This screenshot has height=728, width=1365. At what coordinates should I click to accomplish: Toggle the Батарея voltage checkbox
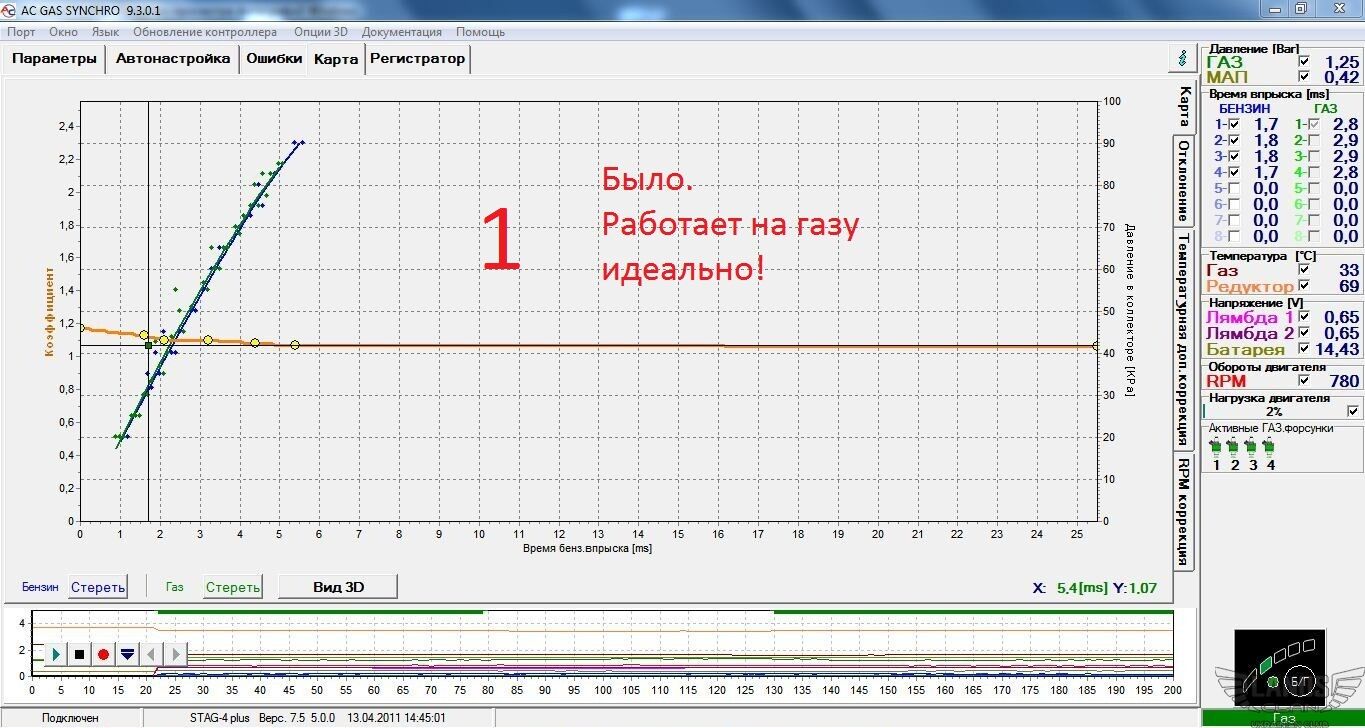pos(1303,349)
